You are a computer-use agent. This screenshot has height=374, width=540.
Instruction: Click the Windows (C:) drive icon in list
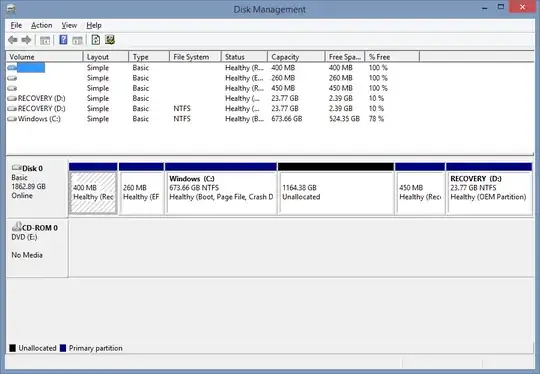click(x=12, y=119)
